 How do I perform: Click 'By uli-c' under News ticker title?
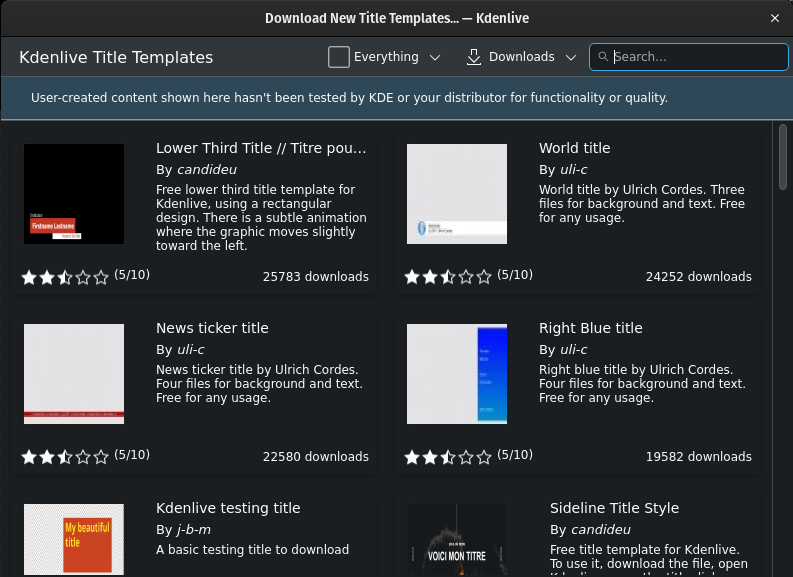coord(180,349)
